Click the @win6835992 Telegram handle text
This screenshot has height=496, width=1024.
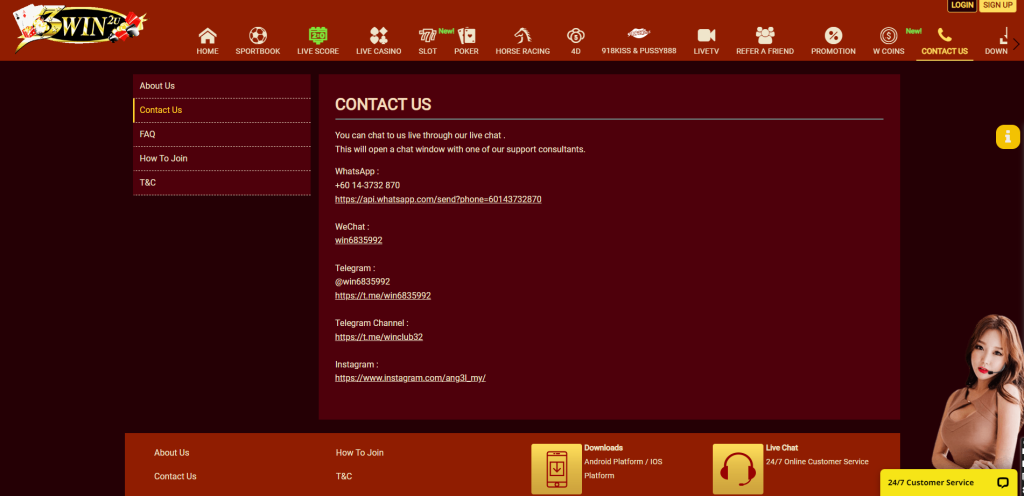[362, 282]
